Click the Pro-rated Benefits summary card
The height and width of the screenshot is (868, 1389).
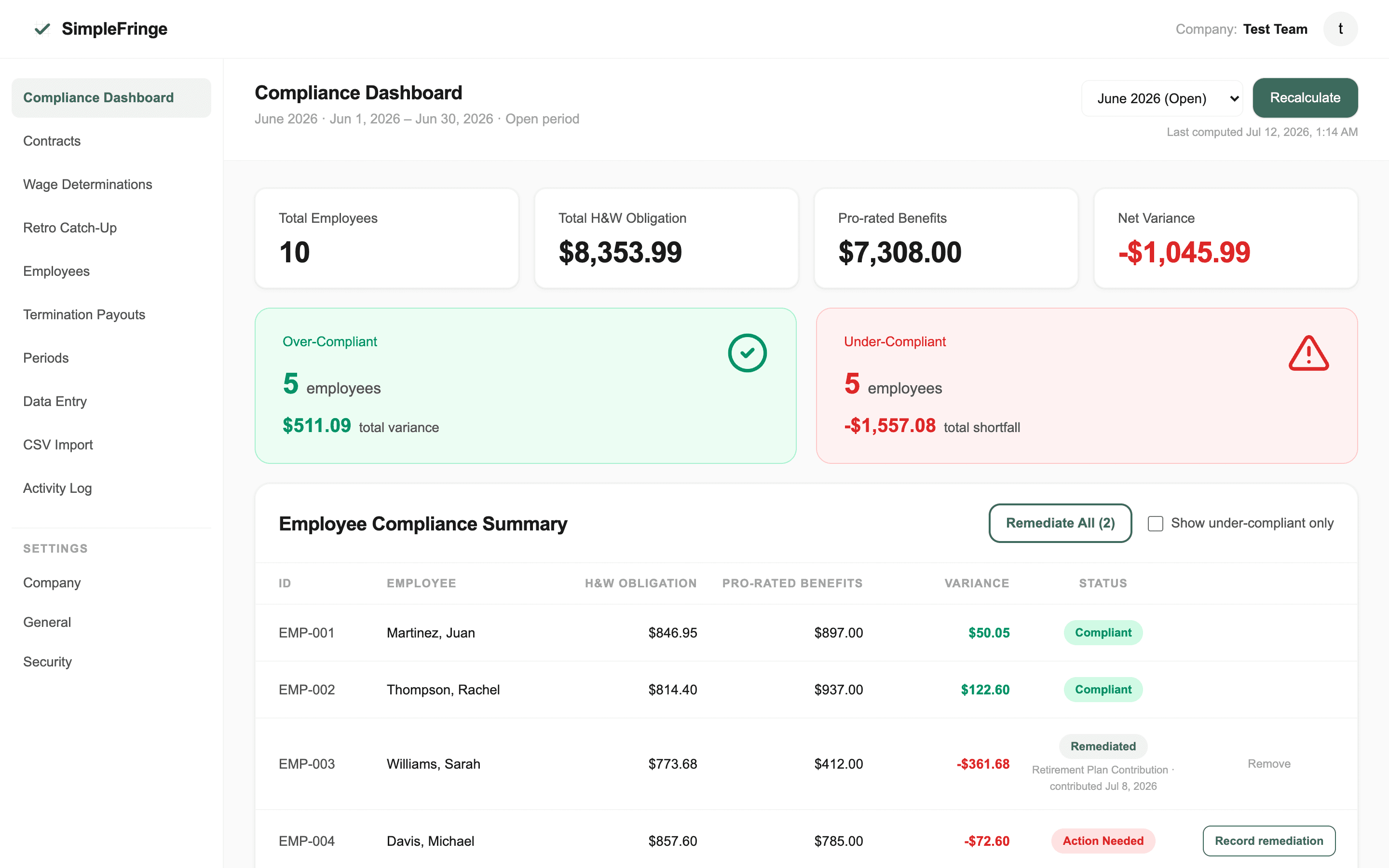click(946, 238)
